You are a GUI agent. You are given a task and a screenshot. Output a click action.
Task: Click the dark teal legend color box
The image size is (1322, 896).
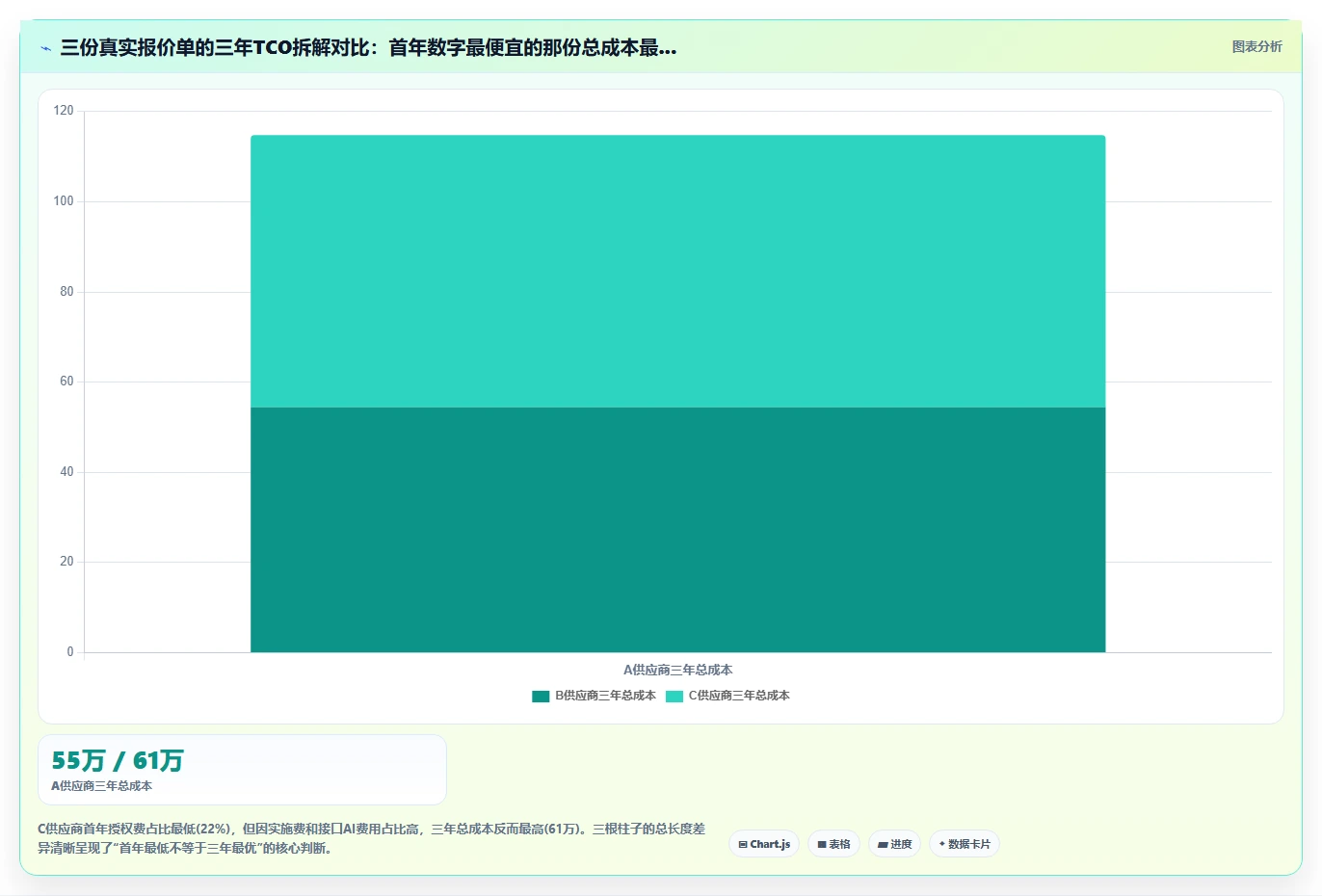[x=541, y=696]
